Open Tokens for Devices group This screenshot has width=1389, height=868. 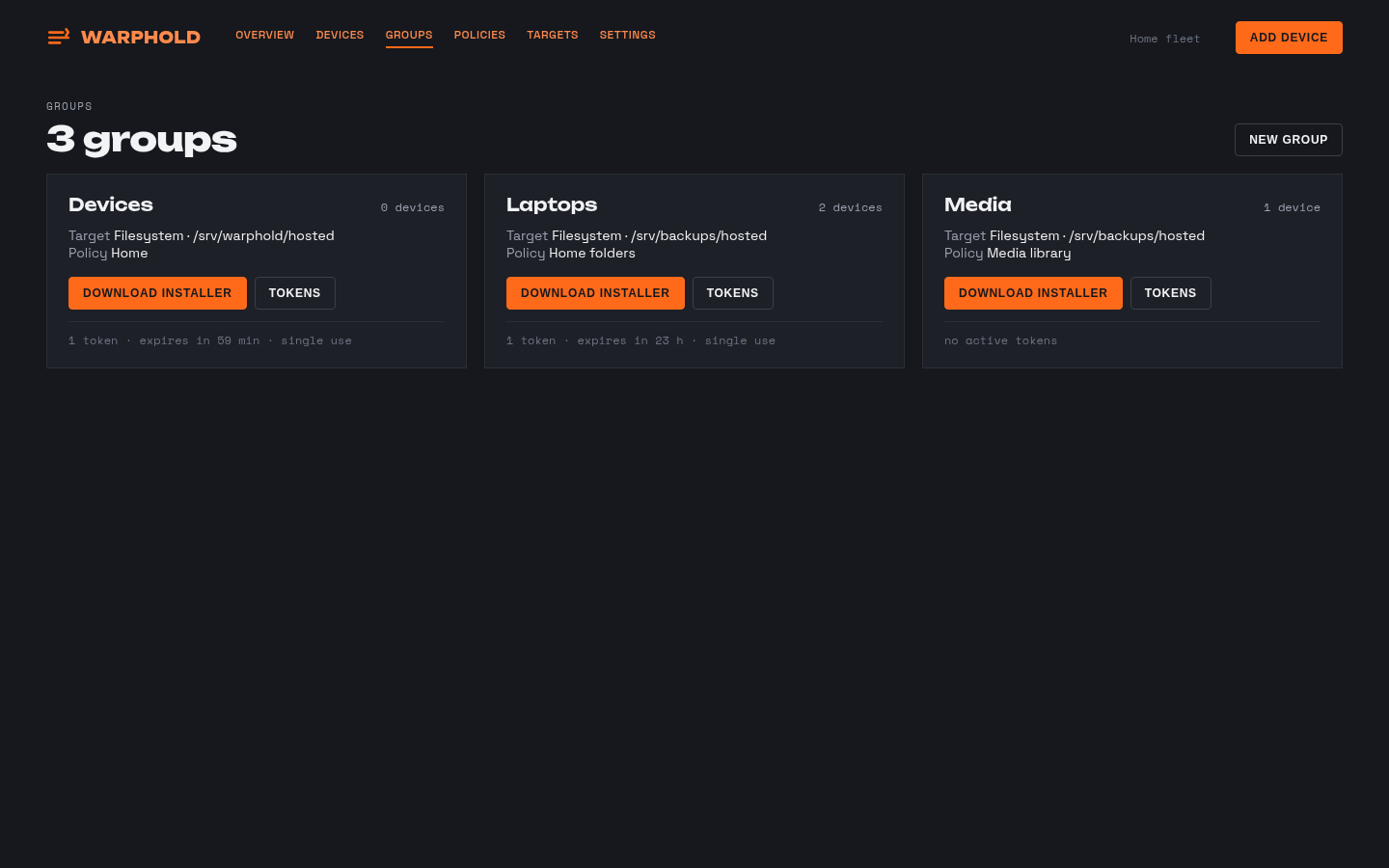tap(295, 293)
